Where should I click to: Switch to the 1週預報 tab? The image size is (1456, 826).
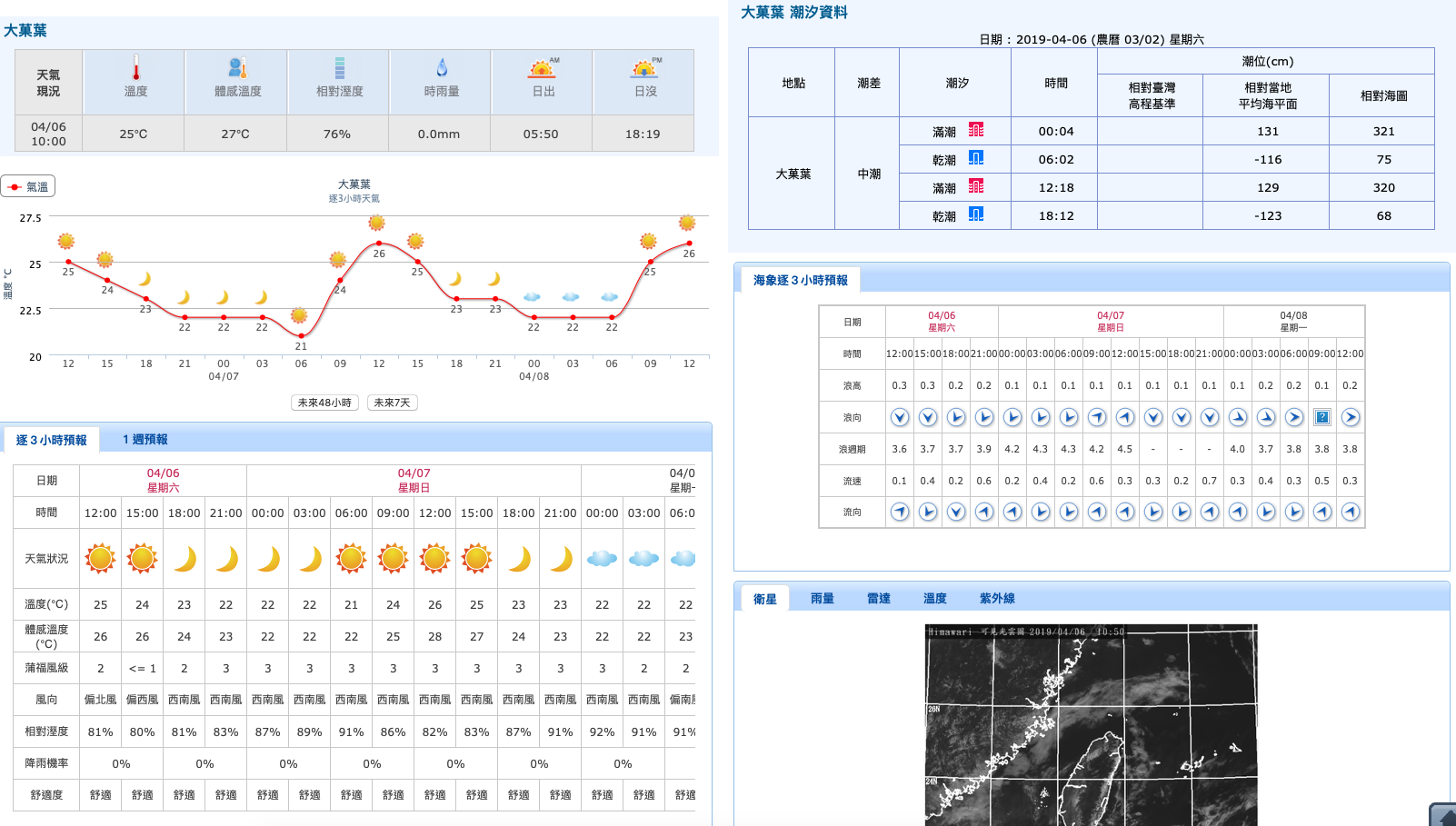(145, 439)
